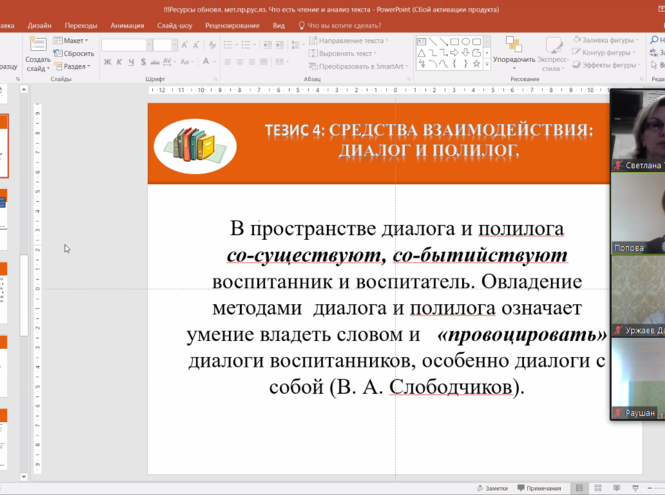This screenshot has height=495, width=665.
Task: Increase list indent level
Action: point(279,45)
